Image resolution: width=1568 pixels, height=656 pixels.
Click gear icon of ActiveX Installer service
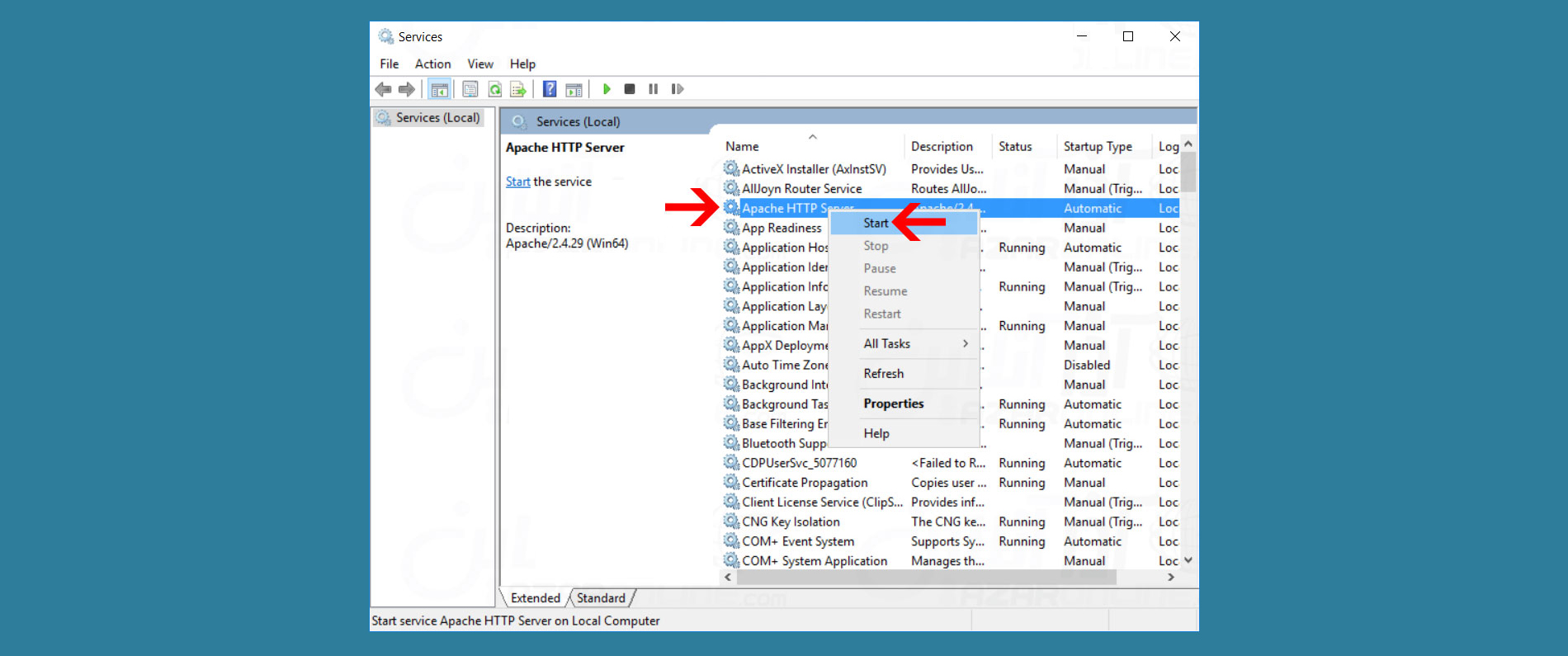(731, 168)
